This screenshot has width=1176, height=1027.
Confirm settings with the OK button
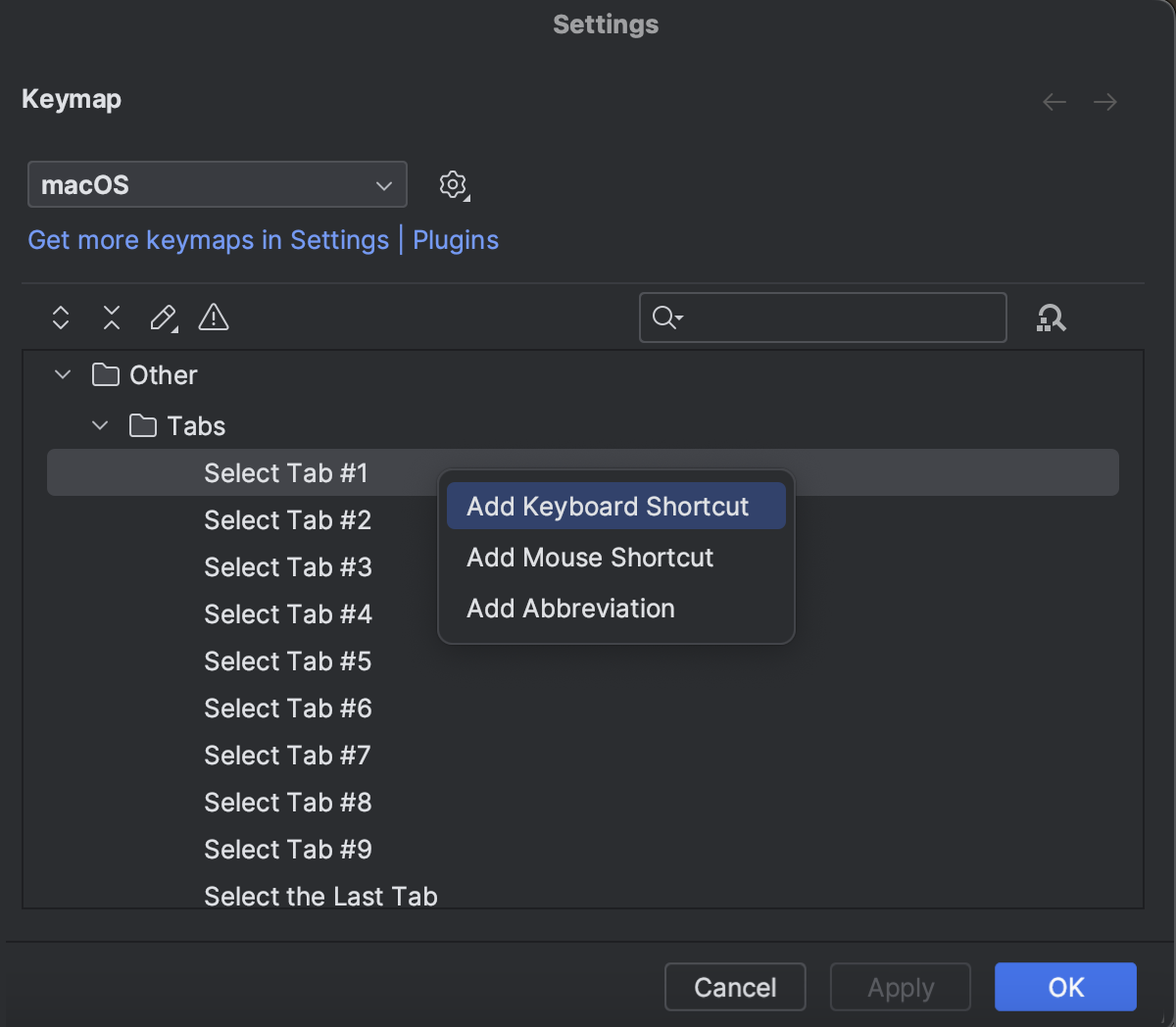click(1065, 987)
